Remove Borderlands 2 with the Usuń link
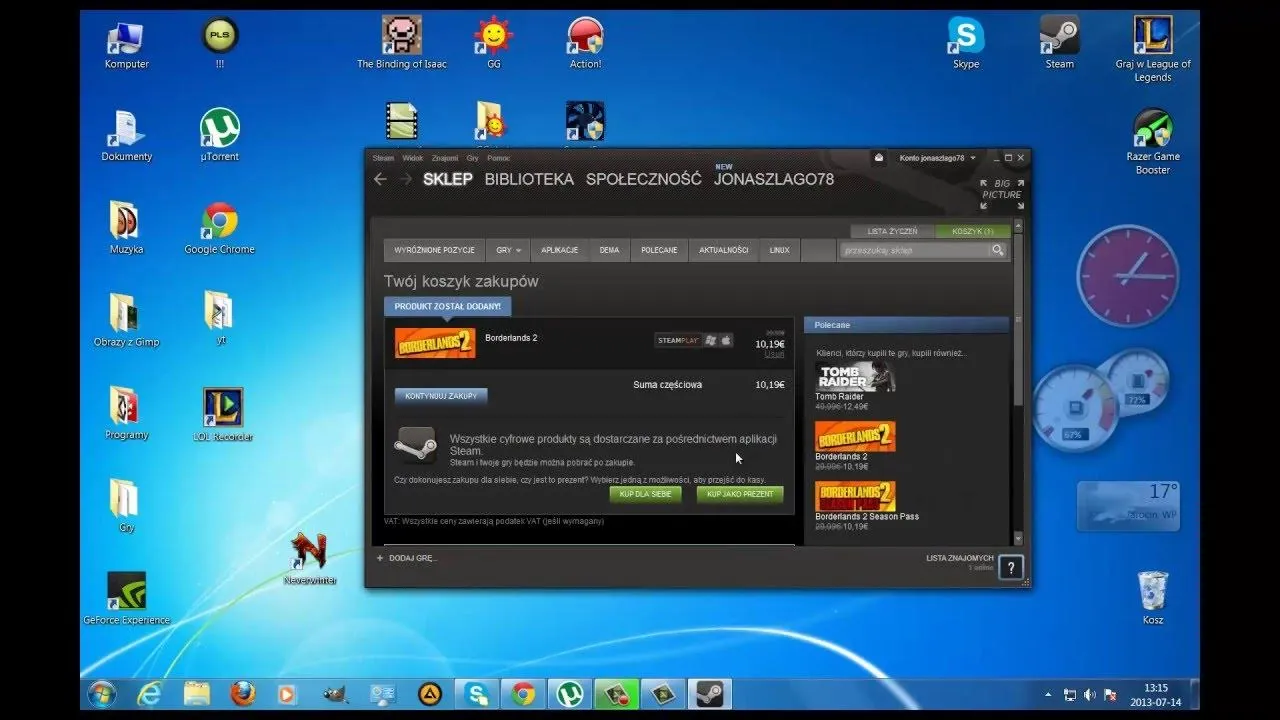This screenshot has height=720, width=1280. [774, 354]
